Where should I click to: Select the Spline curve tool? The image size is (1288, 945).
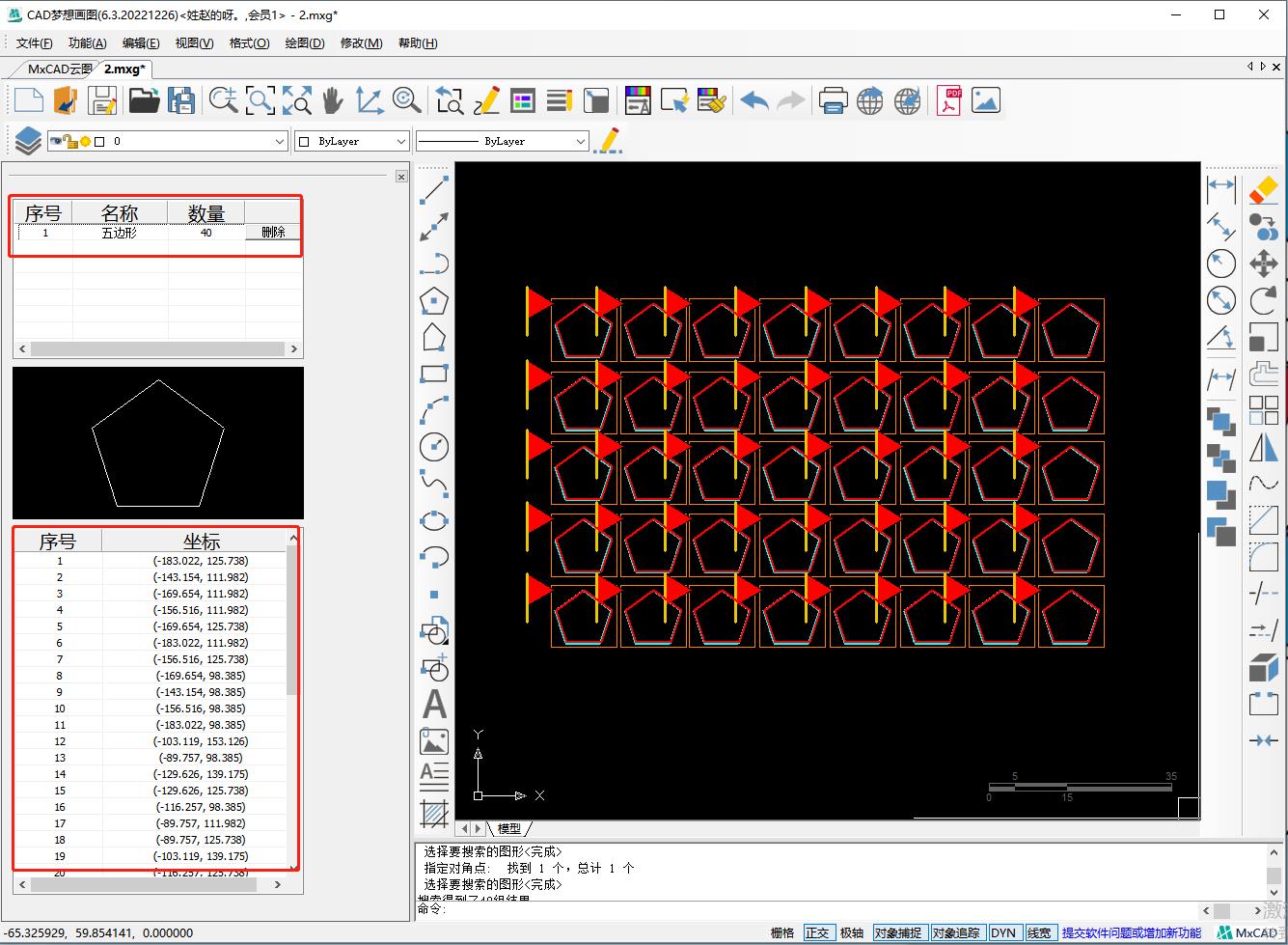[434, 484]
